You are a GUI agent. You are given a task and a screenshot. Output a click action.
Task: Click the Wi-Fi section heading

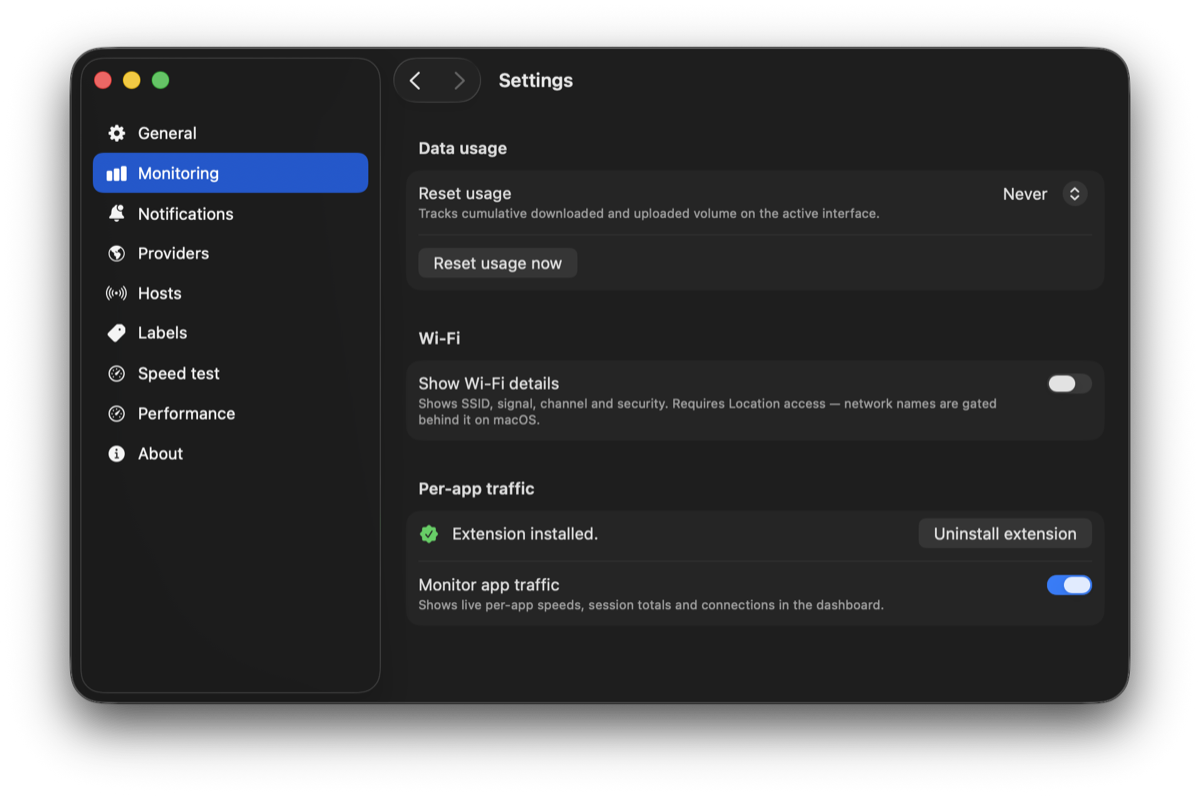pos(439,338)
